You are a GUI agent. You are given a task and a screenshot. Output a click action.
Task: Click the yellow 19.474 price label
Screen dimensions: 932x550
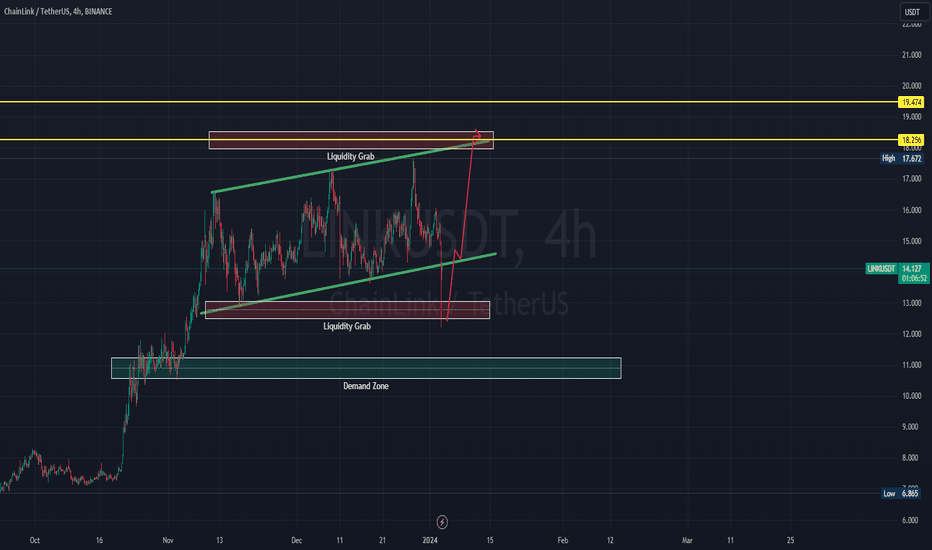pyautogui.click(x=911, y=102)
